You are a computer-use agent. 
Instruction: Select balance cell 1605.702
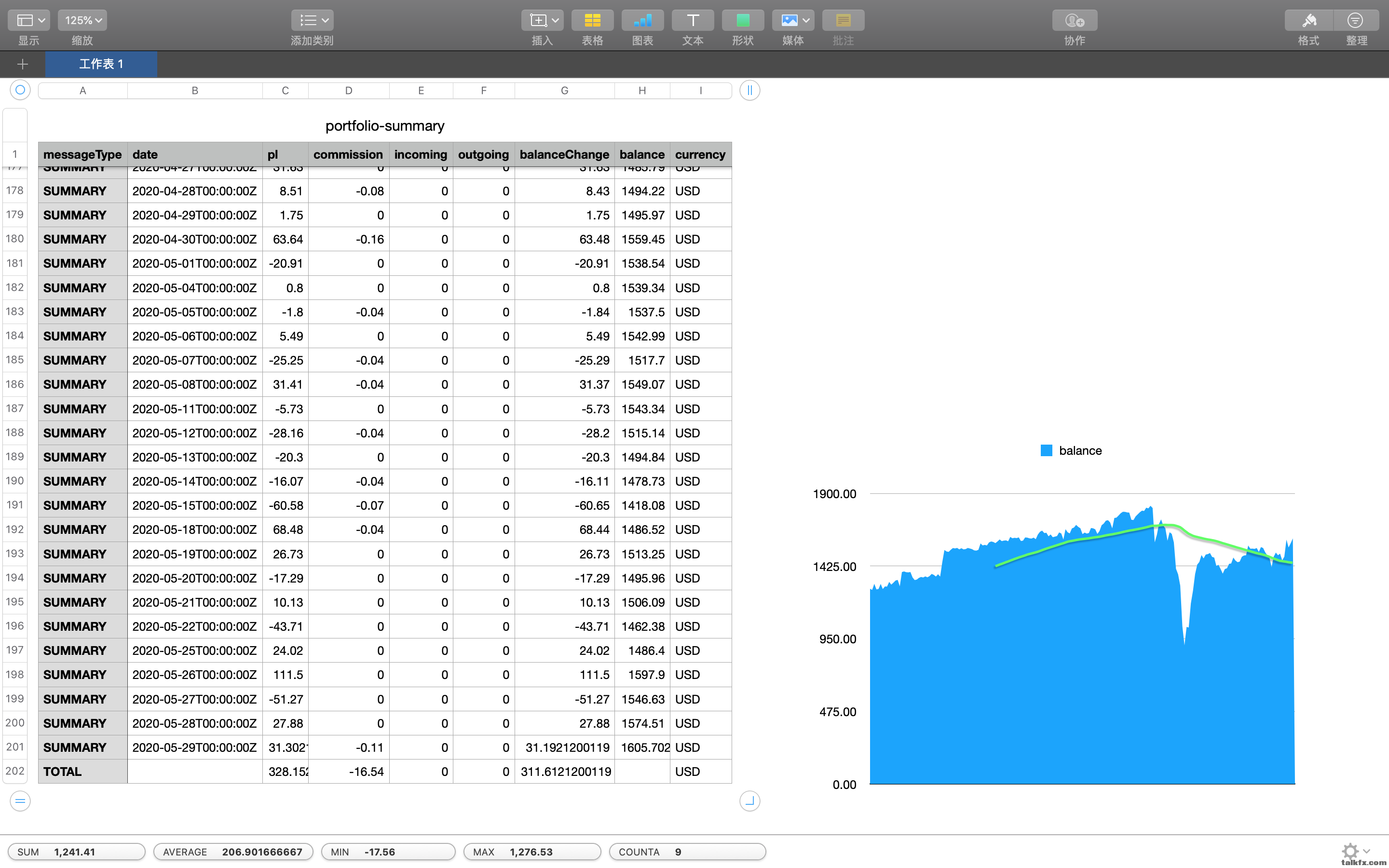pyautogui.click(x=642, y=747)
